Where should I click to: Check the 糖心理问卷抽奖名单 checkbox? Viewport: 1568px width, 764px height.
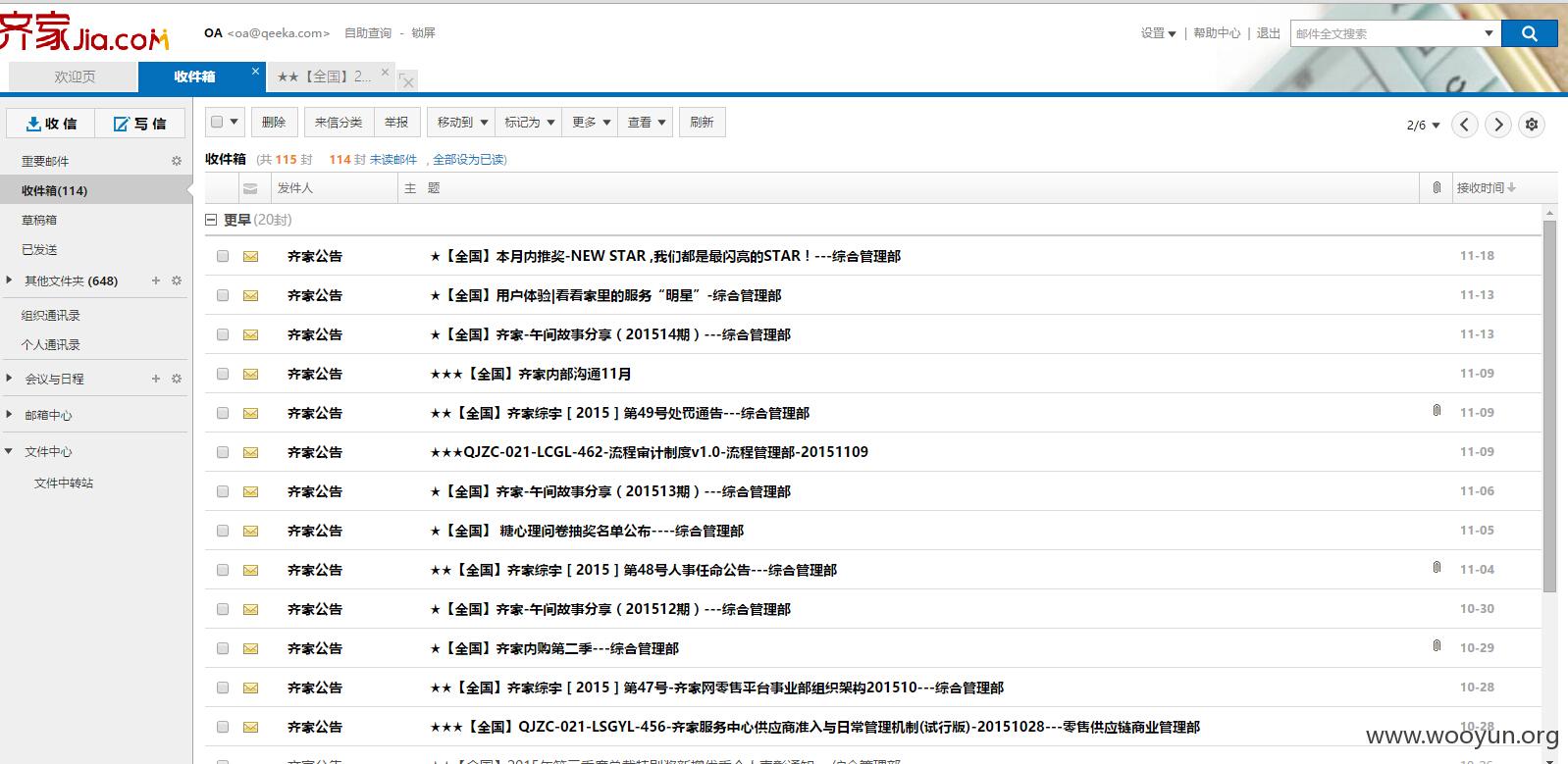coord(223,531)
